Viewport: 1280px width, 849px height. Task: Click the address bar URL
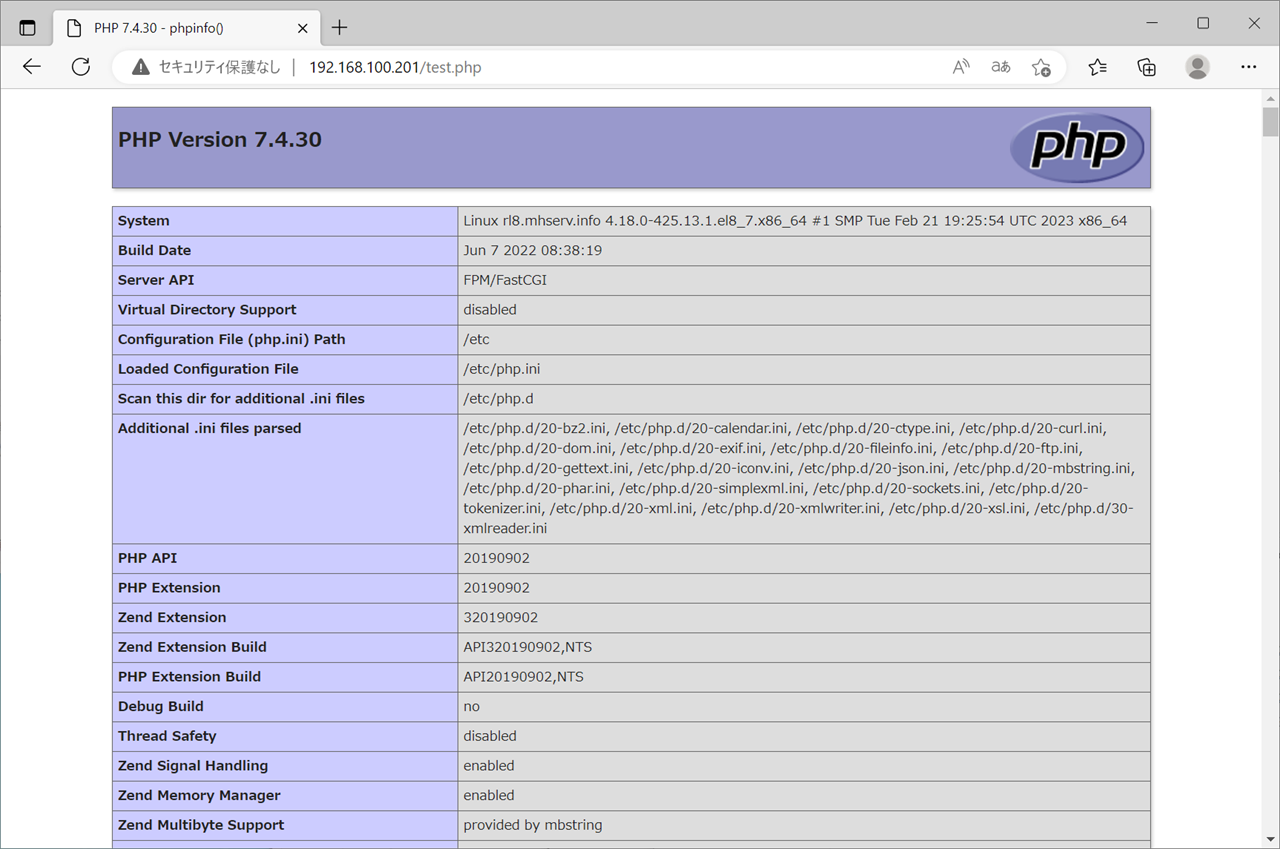pyautogui.click(x=395, y=67)
